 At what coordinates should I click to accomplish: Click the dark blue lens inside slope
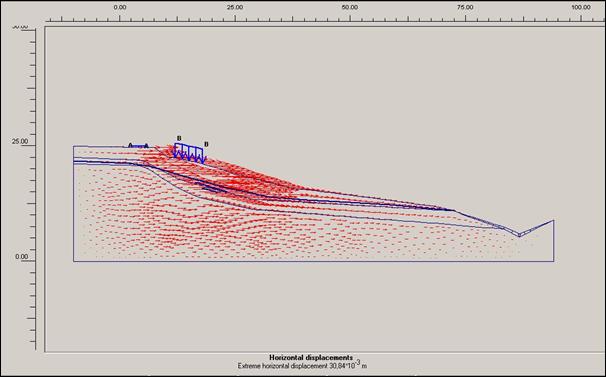coord(211,187)
